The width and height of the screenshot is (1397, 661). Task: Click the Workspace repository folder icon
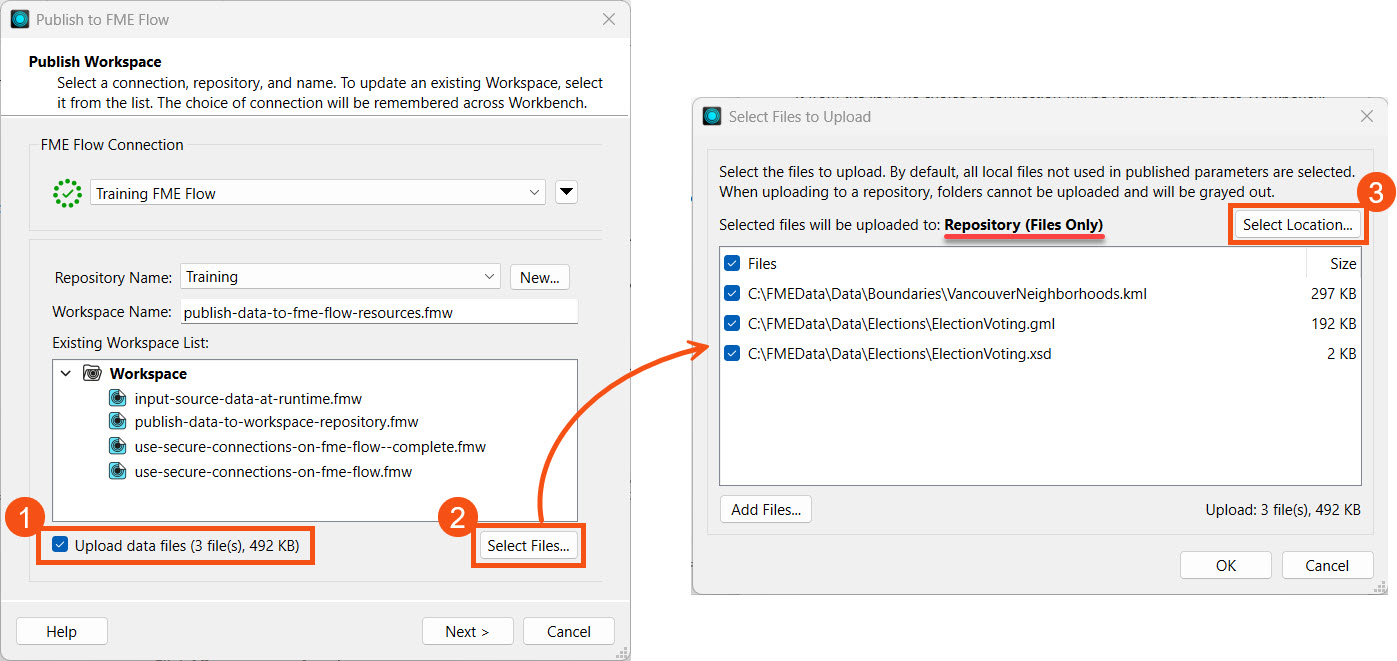tap(92, 374)
